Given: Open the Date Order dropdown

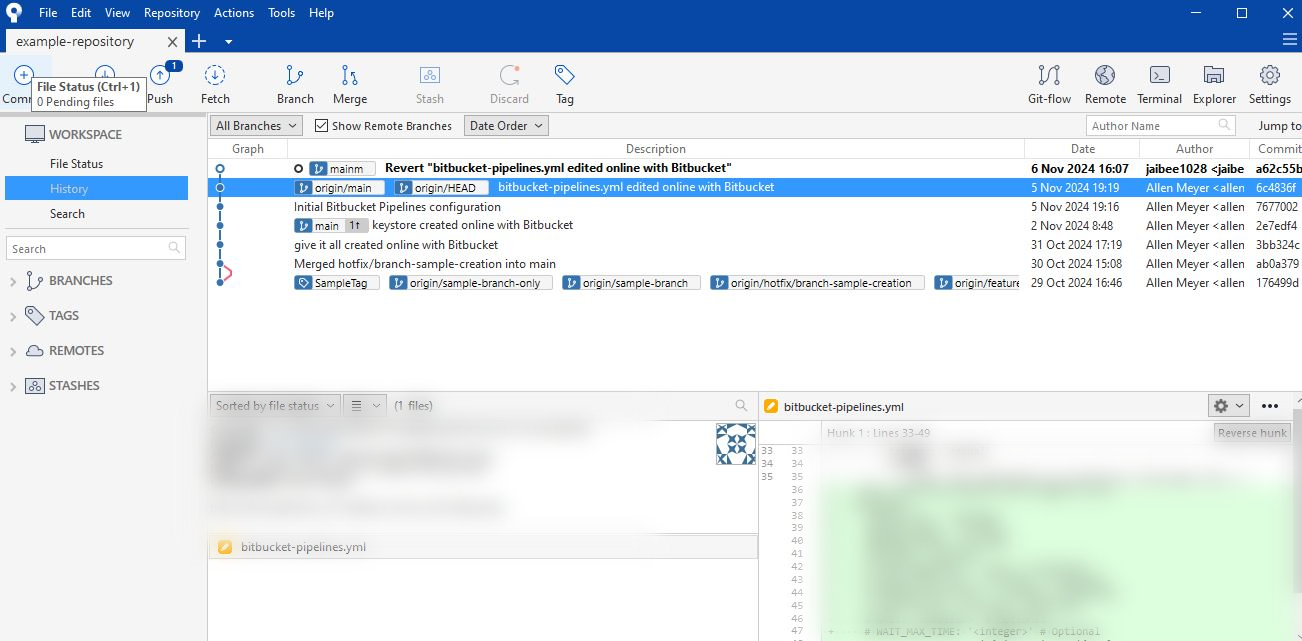Looking at the screenshot, I should [x=507, y=126].
